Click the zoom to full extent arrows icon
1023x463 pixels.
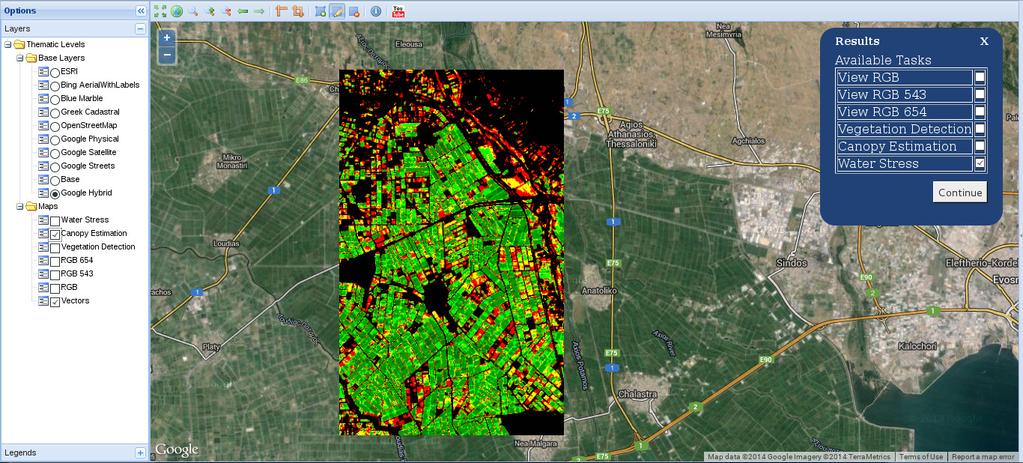coord(160,11)
